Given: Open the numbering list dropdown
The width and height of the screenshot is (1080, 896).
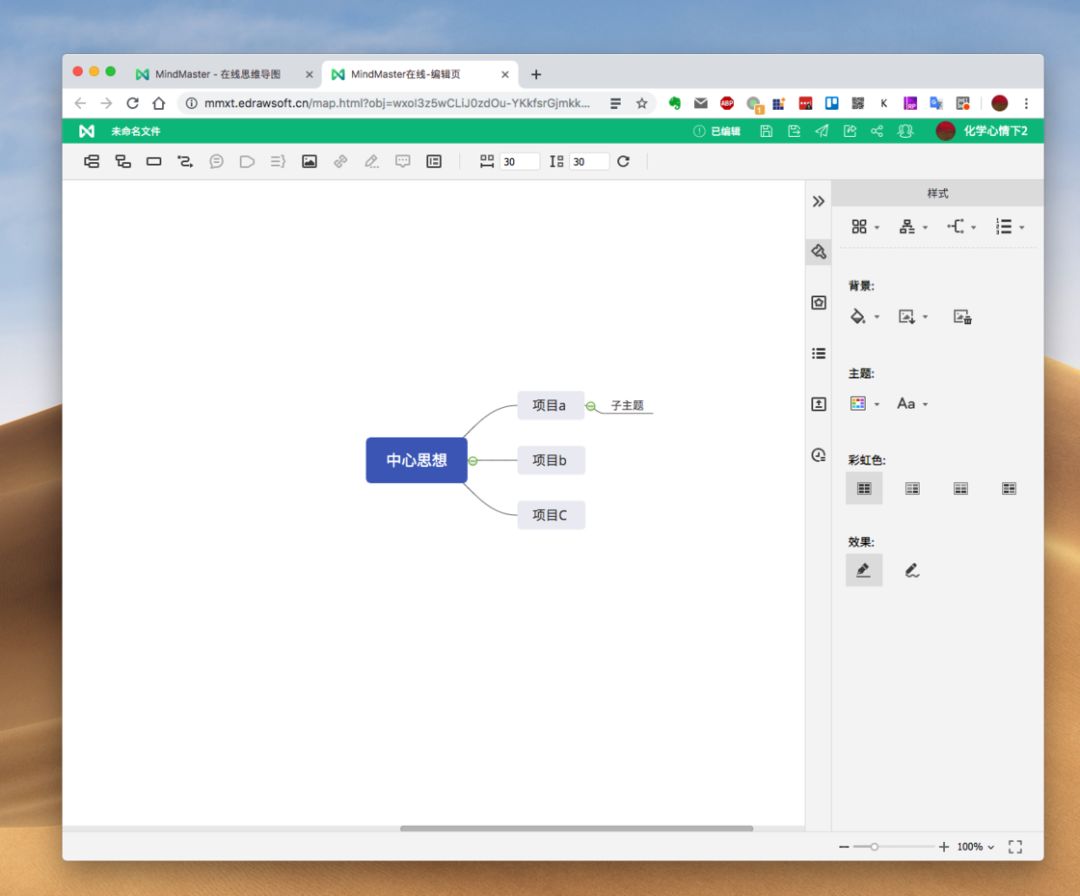Looking at the screenshot, I should [x=1010, y=227].
